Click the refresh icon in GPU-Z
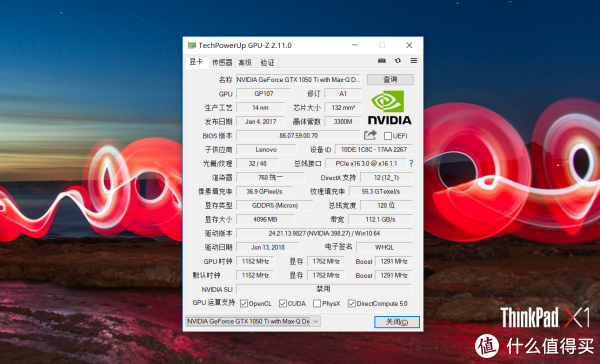This screenshot has width=600, height=364. (x=398, y=60)
